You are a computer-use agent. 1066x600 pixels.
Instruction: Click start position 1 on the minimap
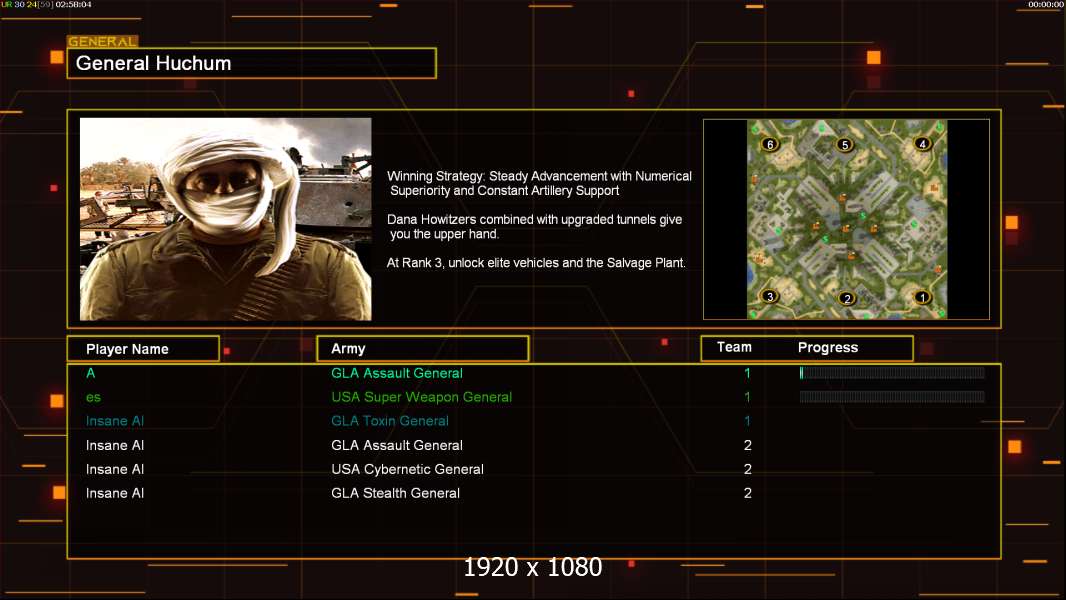[923, 297]
